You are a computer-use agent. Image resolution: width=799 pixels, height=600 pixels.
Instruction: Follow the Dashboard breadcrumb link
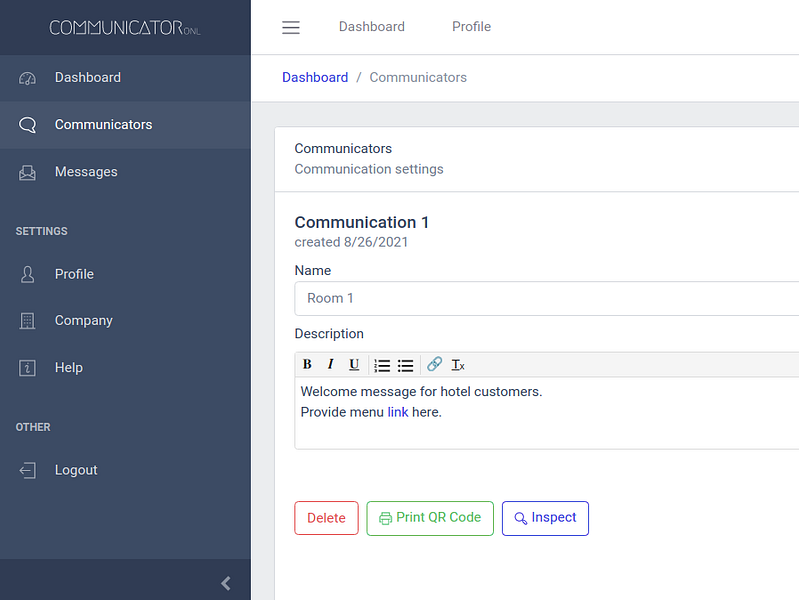tap(315, 77)
